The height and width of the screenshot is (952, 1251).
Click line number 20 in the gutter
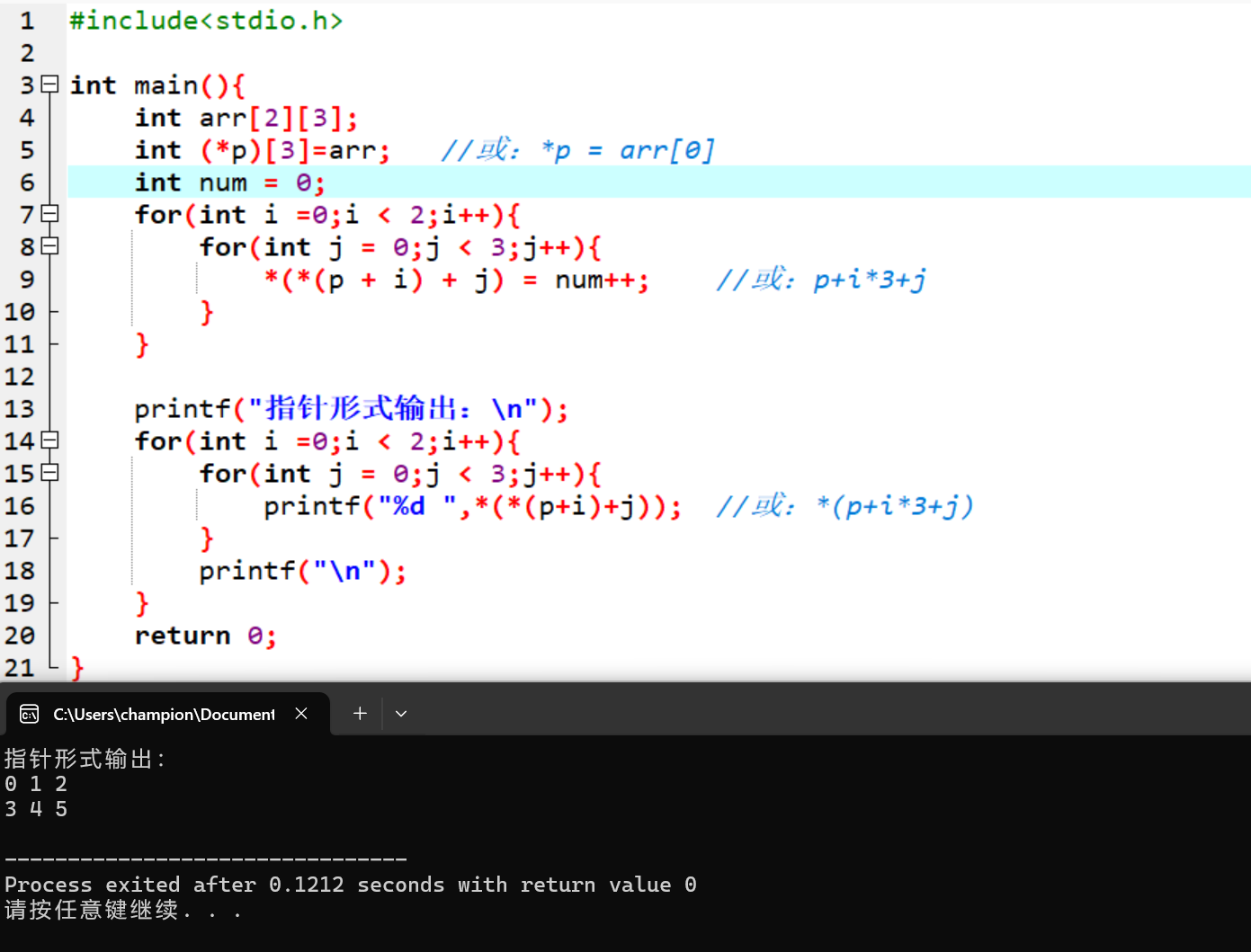tap(19, 636)
